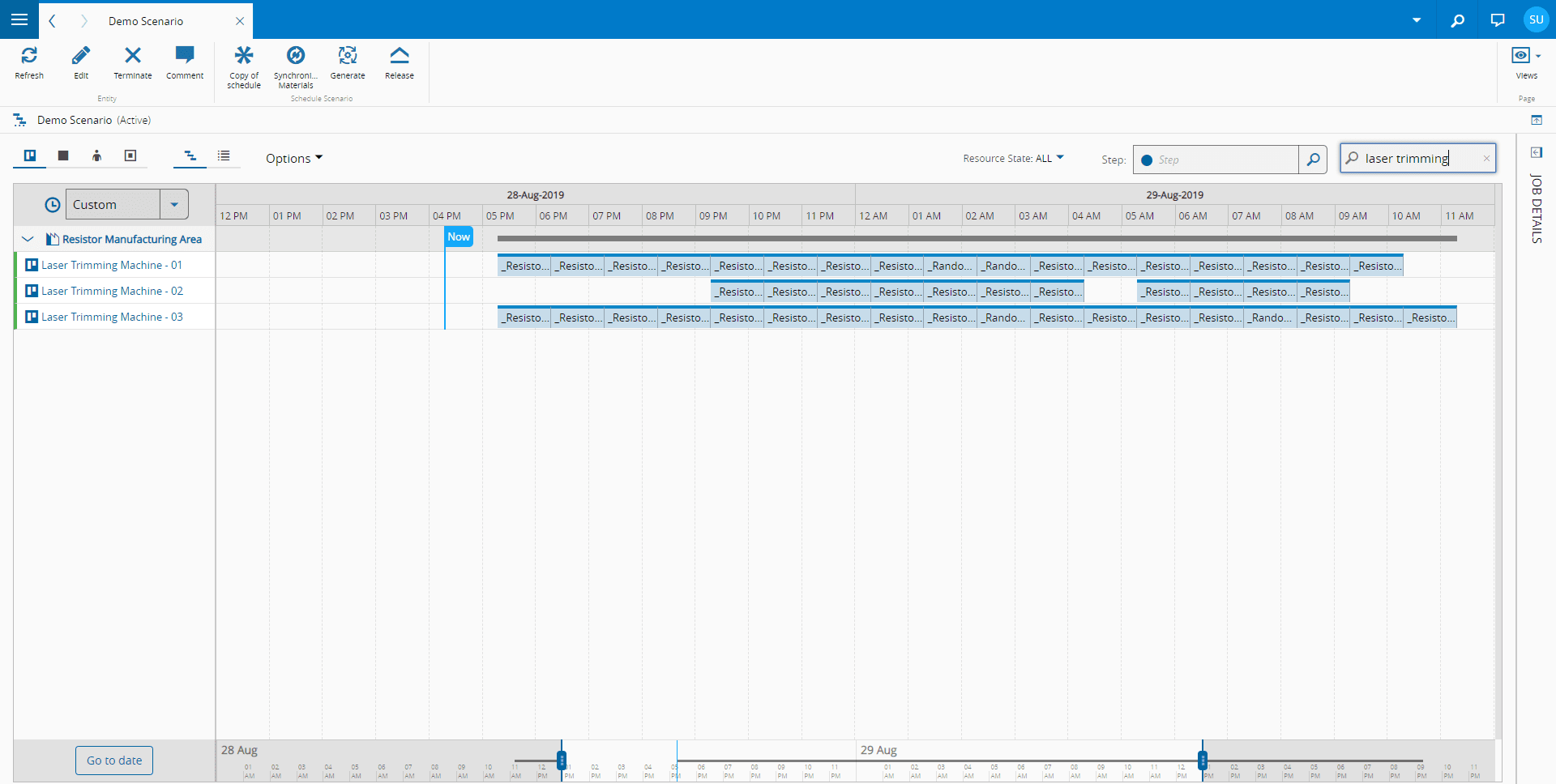The height and width of the screenshot is (784, 1556).
Task: Click the Go to date button
Action: point(114,761)
